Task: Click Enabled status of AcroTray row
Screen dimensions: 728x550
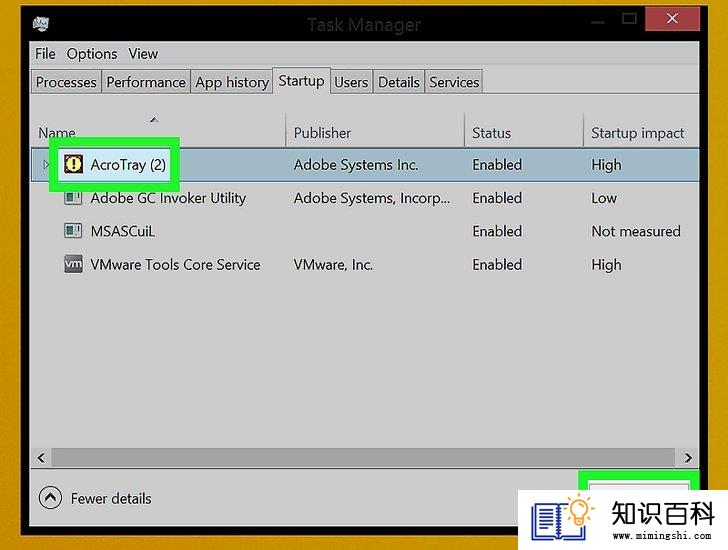Action: click(x=497, y=165)
